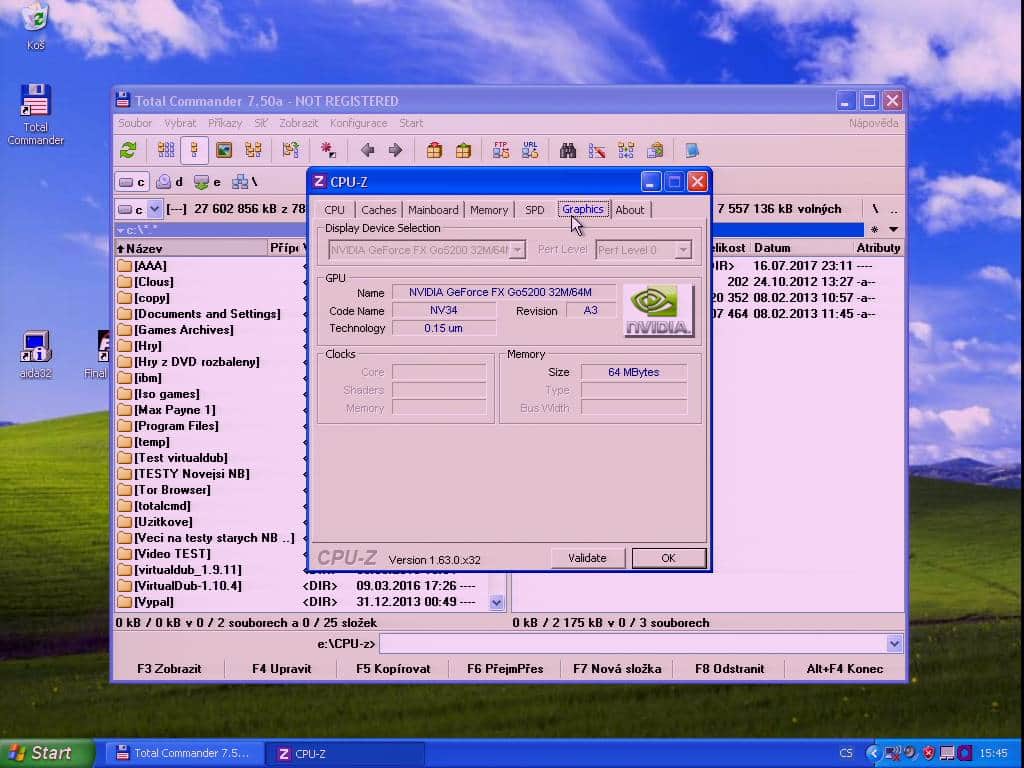Switch to the CPU tab in CPU-Z
Image resolution: width=1024 pixels, height=768 pixels.
pos(334,210)
